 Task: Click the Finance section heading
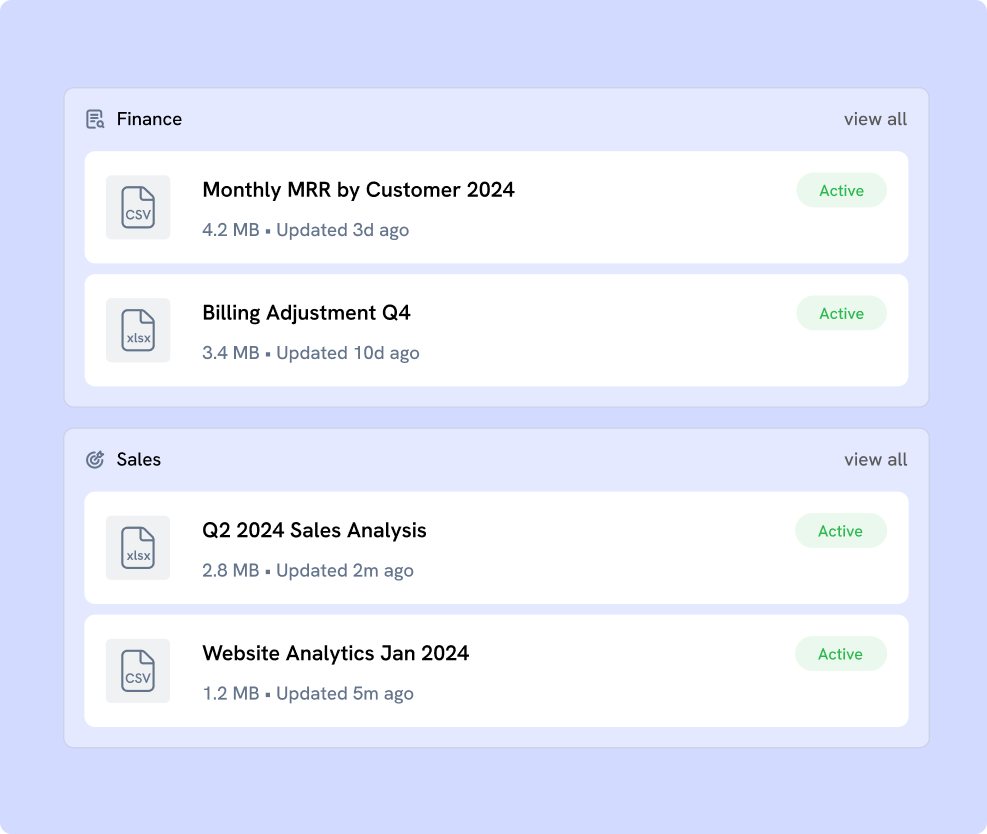(149, 119)
